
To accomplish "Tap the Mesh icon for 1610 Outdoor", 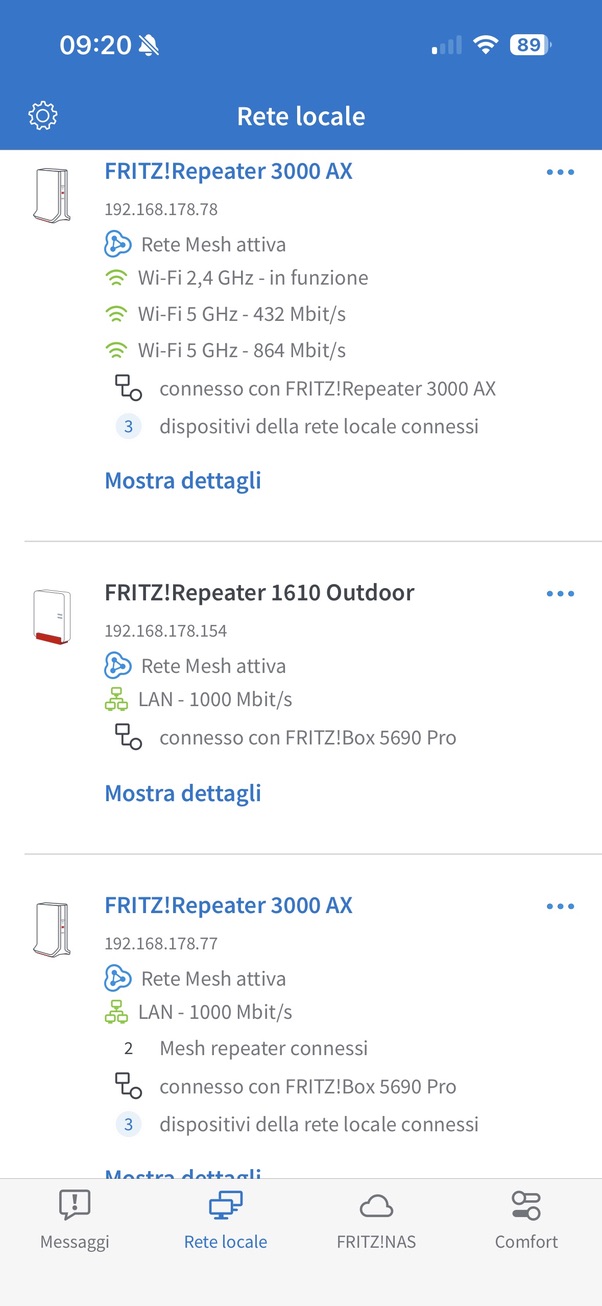I will pos(118,666).
